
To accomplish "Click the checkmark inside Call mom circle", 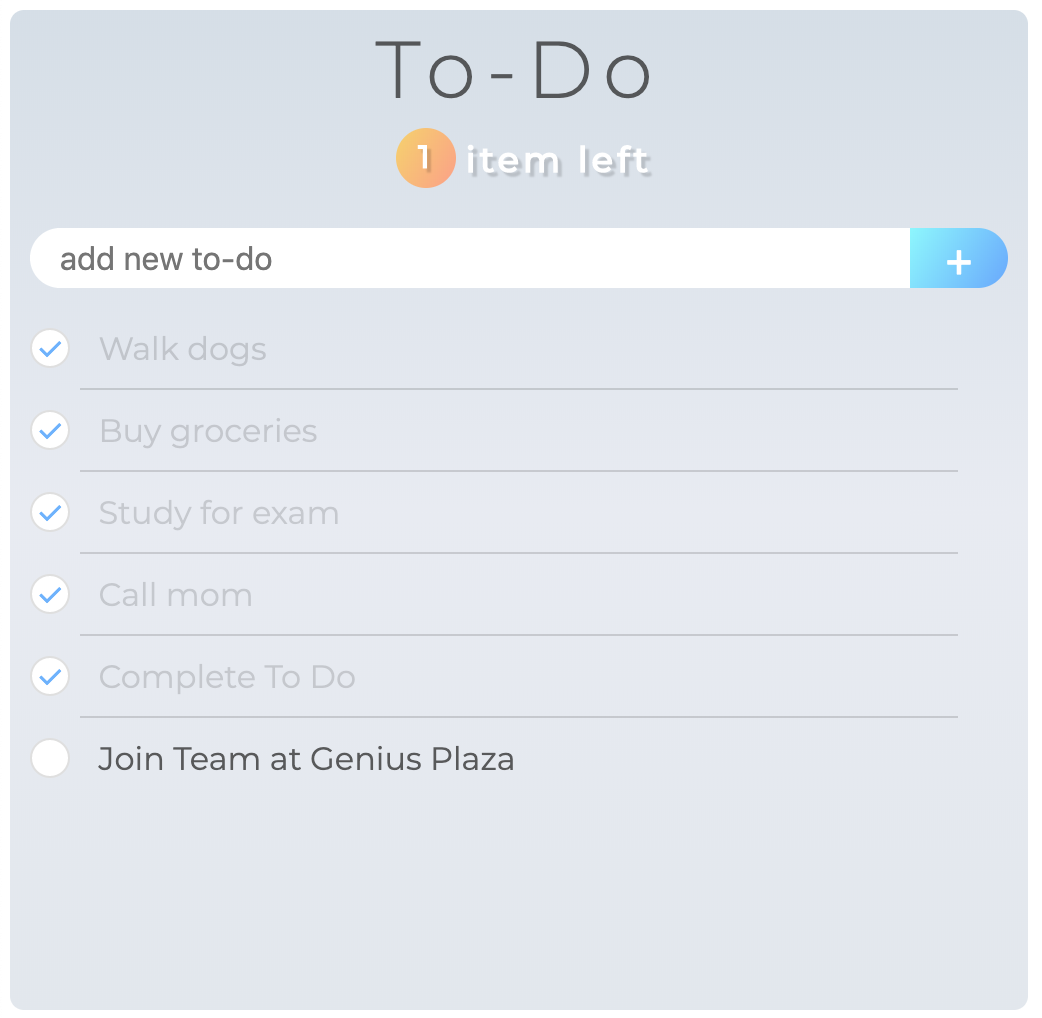I will 50,595.
